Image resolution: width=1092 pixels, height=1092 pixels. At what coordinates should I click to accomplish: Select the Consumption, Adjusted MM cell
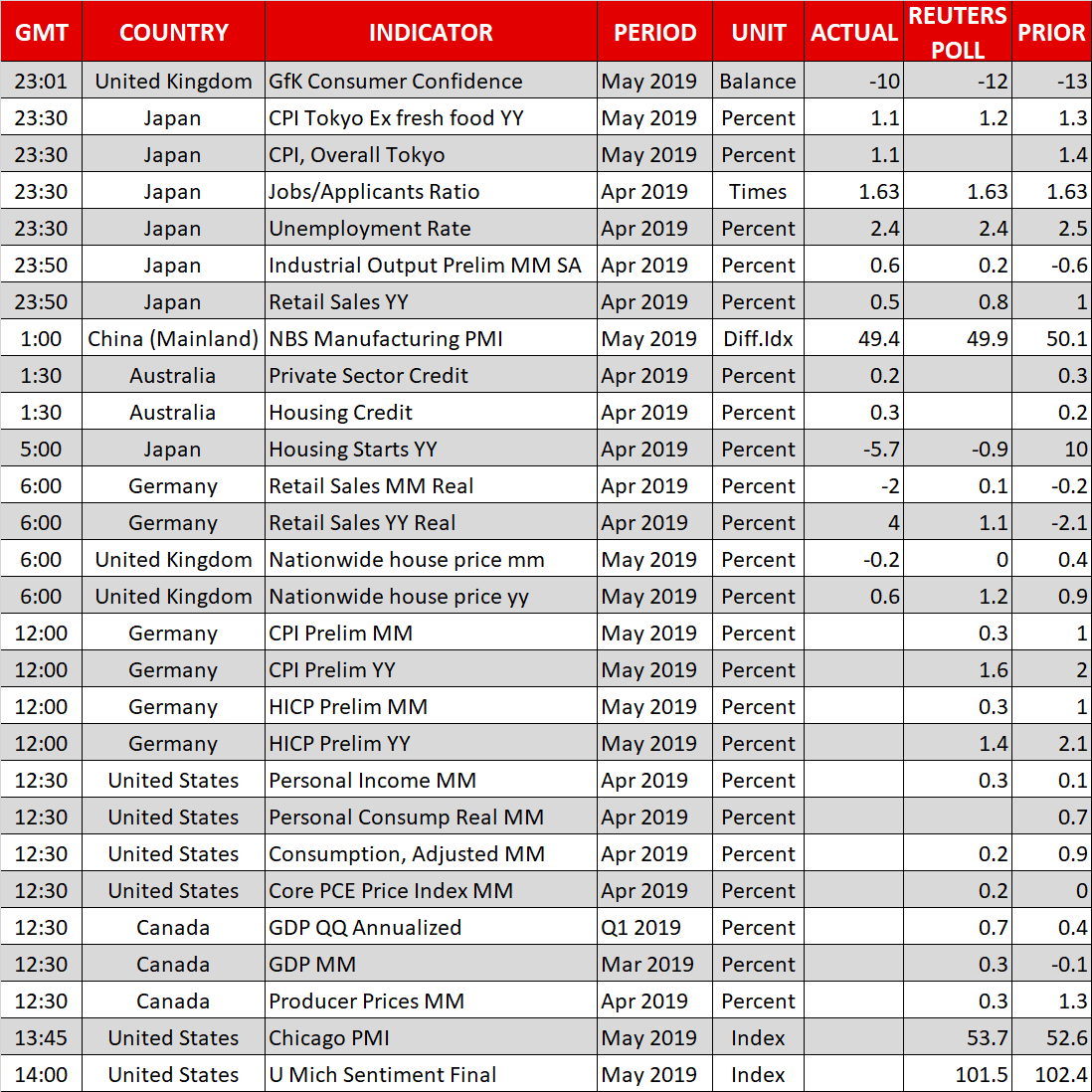click(x=431, y=854)
